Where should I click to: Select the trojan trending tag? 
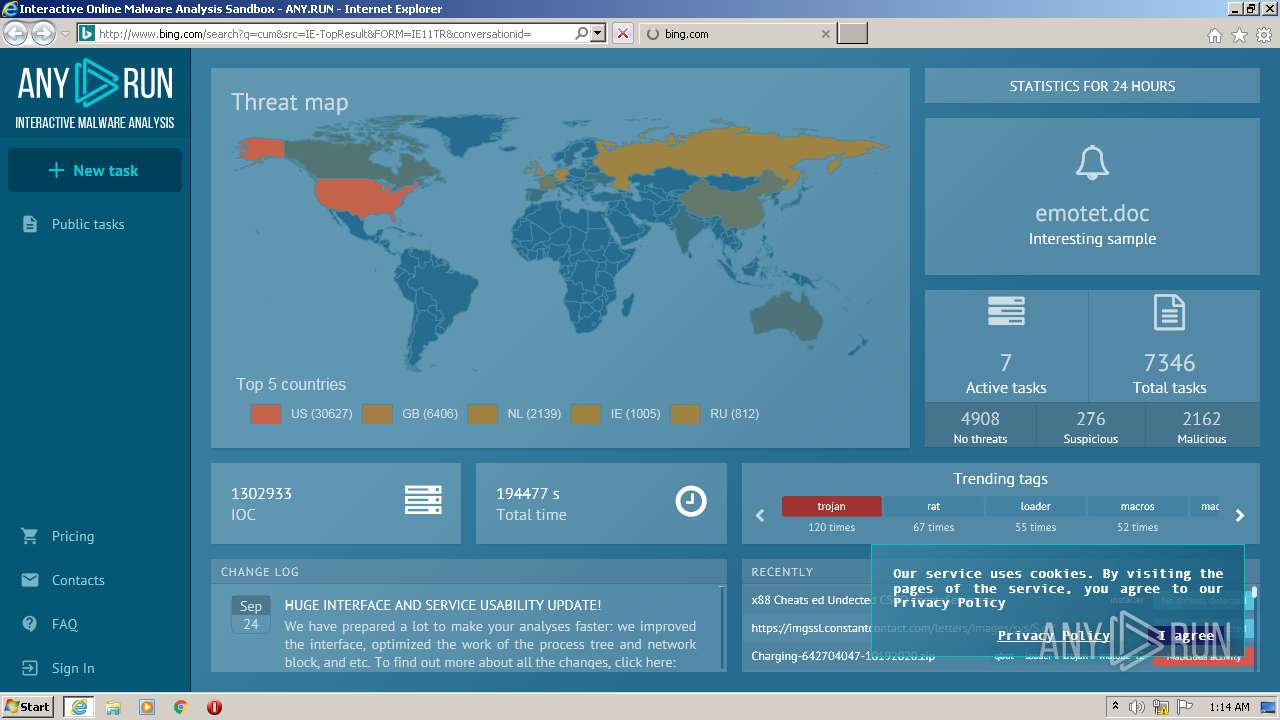831,506
